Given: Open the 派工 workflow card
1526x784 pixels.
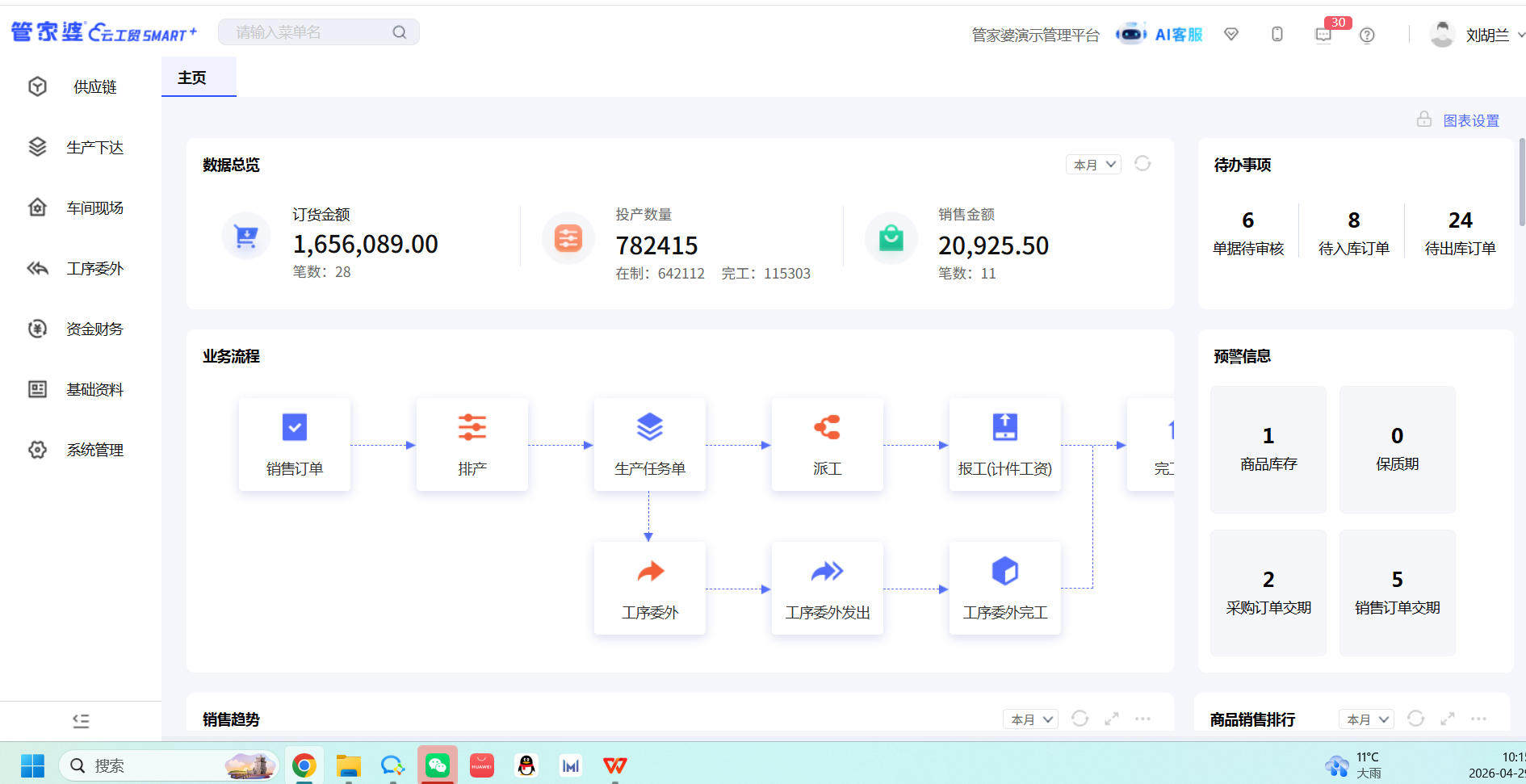Looking at the screenshot, I should 828,444.
